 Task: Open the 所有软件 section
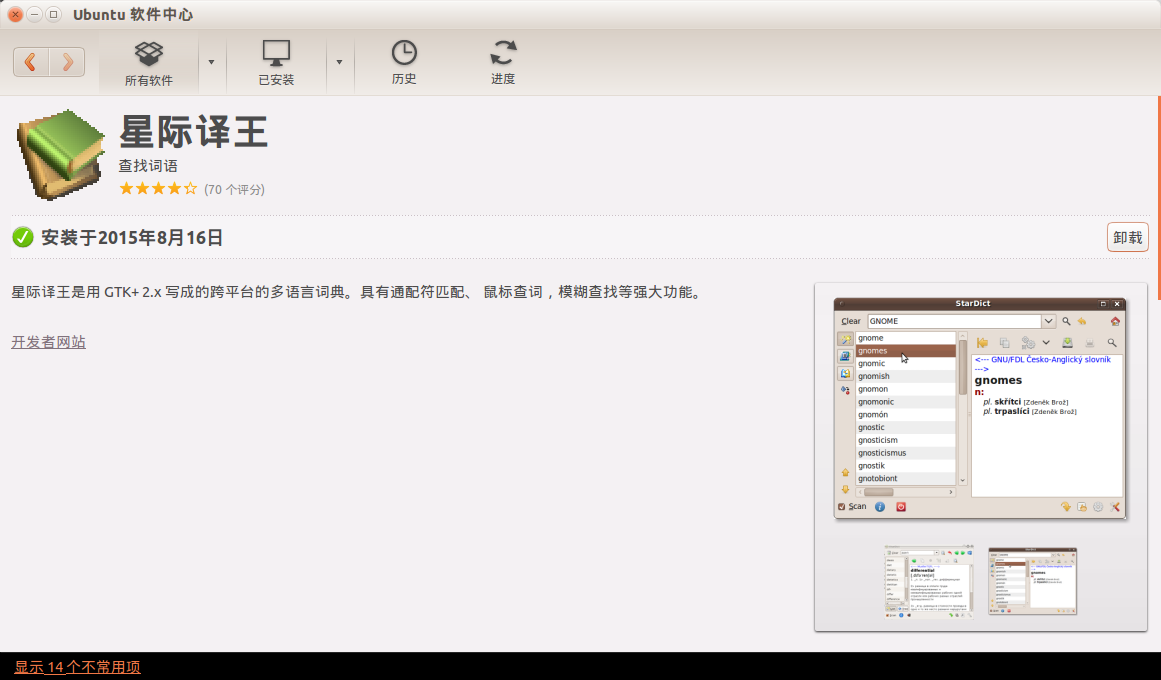149,64
